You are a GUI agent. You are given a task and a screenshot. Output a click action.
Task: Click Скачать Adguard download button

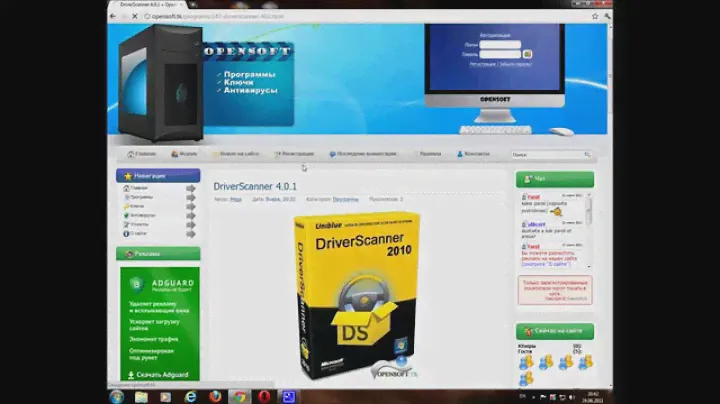[x=160, y=374]
